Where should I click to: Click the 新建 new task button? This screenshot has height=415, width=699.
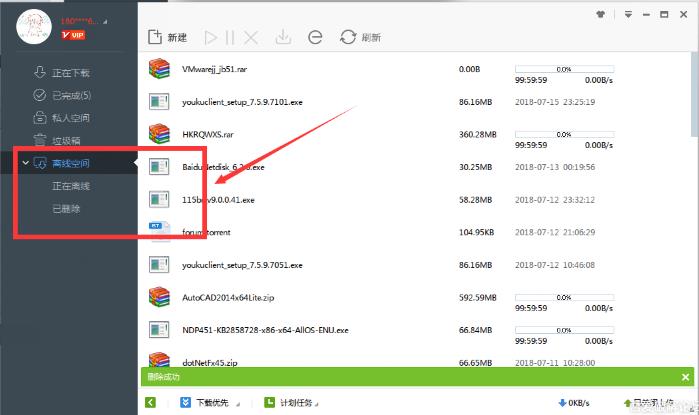click(x=168, y=37)
